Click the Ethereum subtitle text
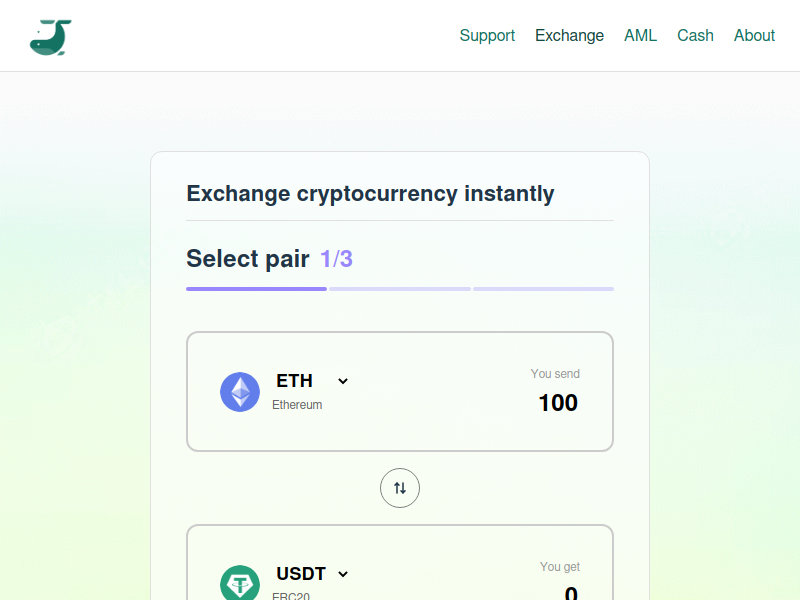 point(297,405)
